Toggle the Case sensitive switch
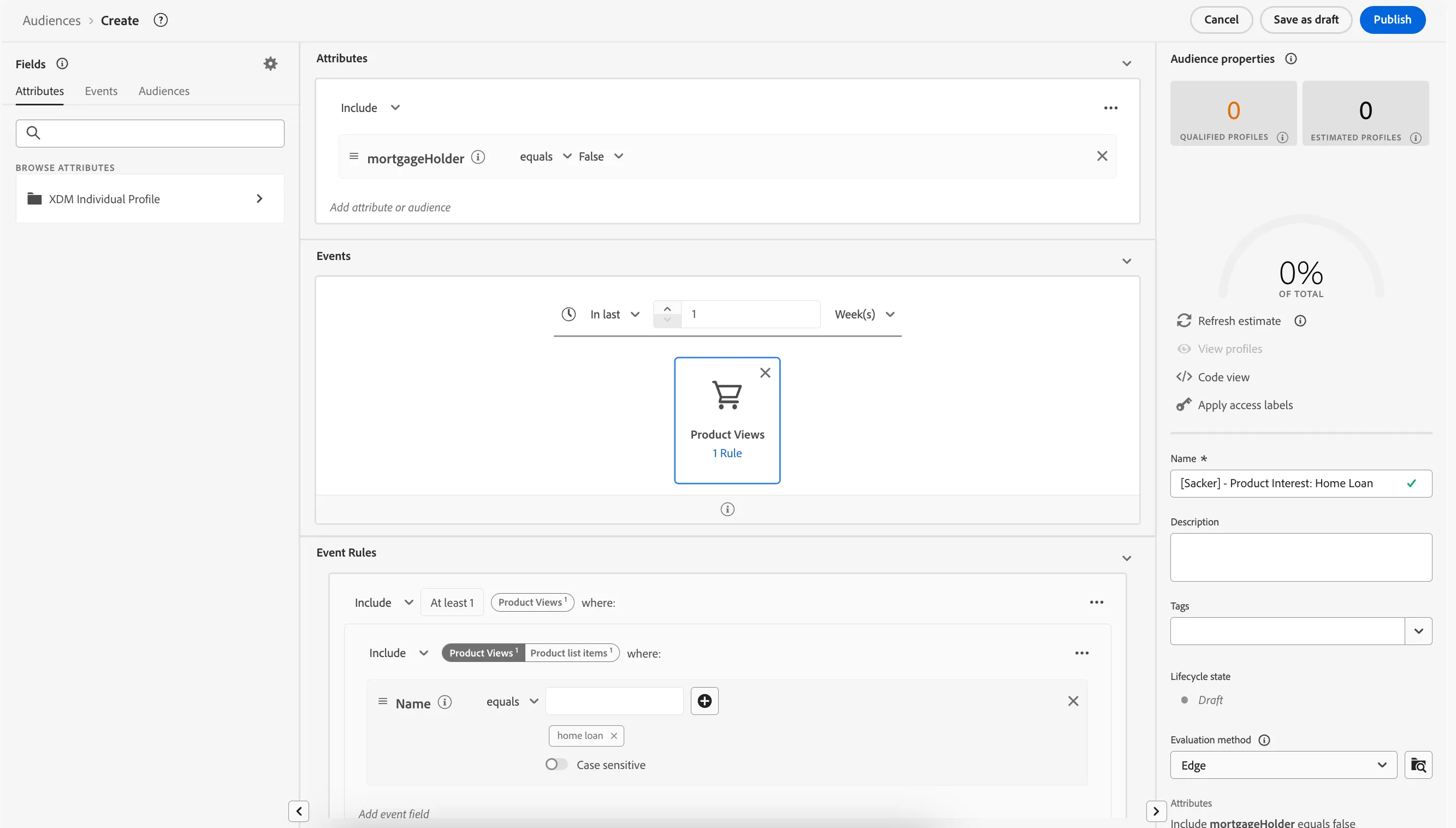The height and width of the screenshot is (828, 1456). tap(556, 765)
